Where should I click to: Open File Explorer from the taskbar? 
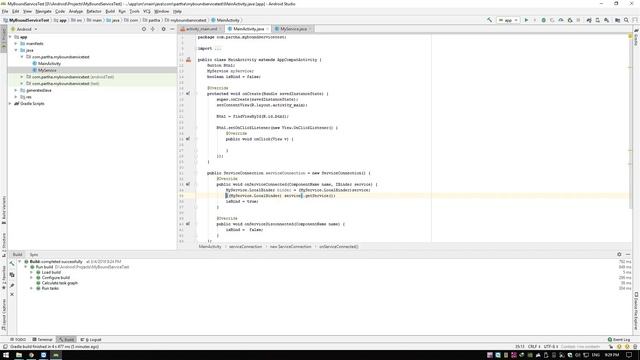point(19,355)
